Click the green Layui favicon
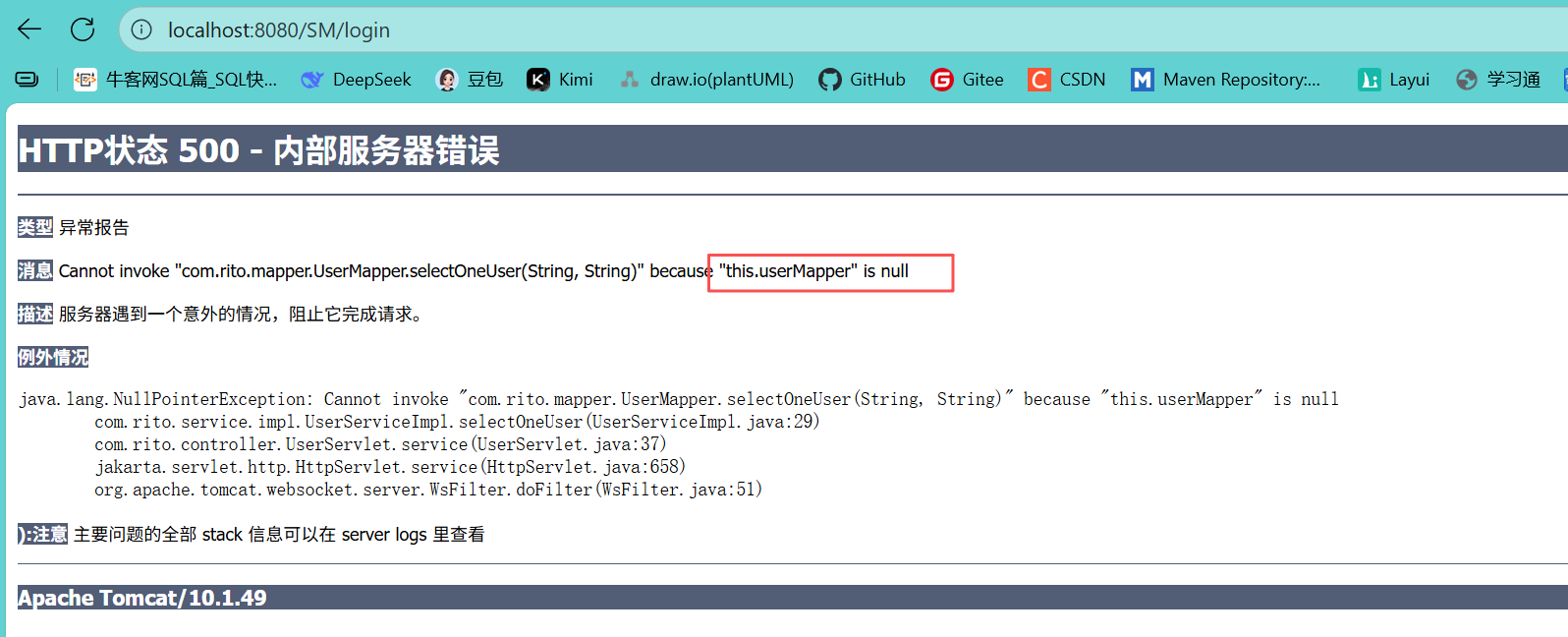Image resolution: width=1568 pixels, height=637 pixels. pos(1370,80)
